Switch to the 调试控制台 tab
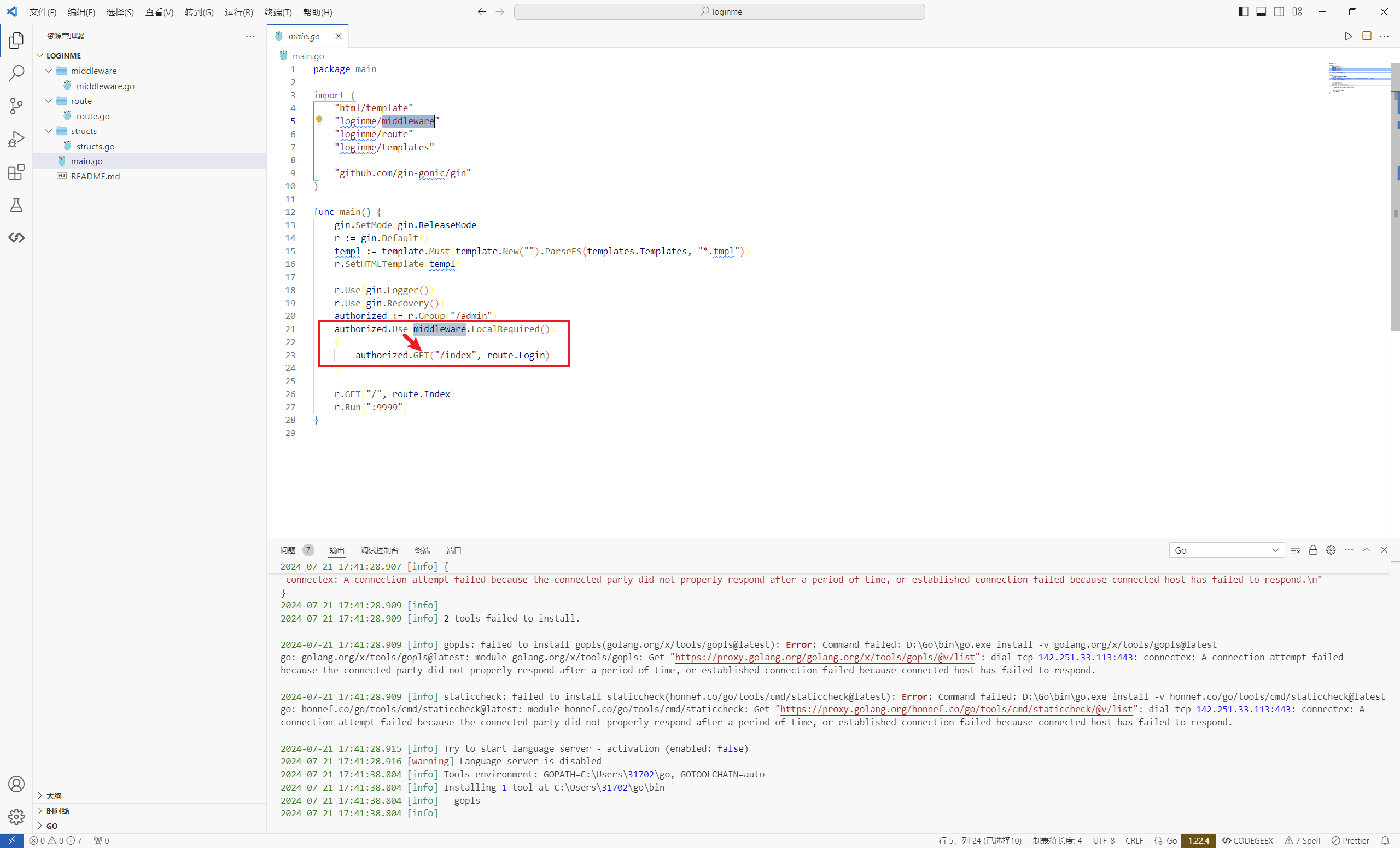Image resolution: width=1400 pixels, height=848 pixels. [380, 550]
